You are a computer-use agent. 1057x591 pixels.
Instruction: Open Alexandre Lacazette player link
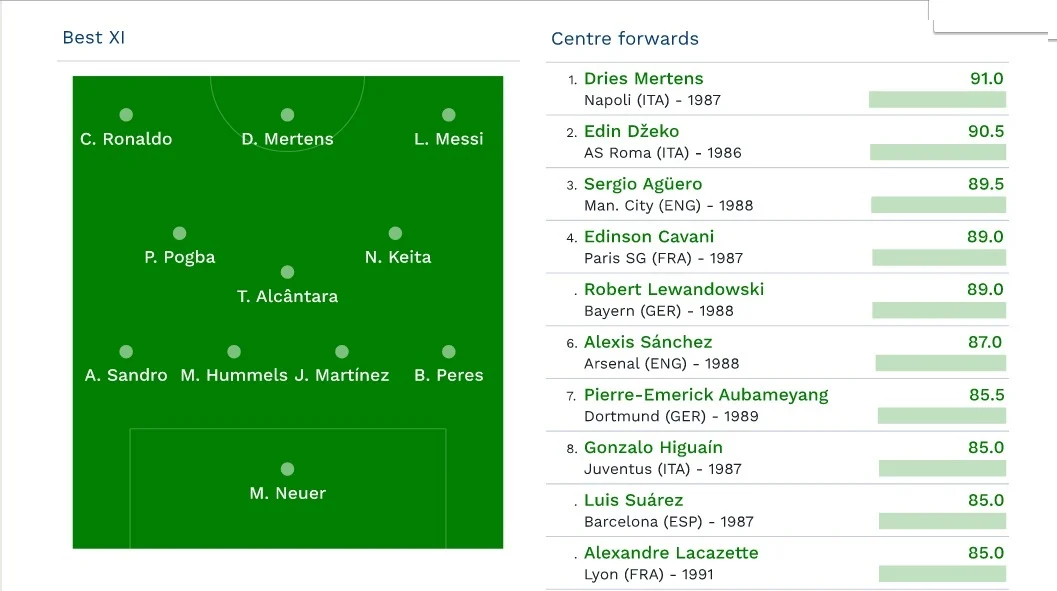tap(671, 553)
